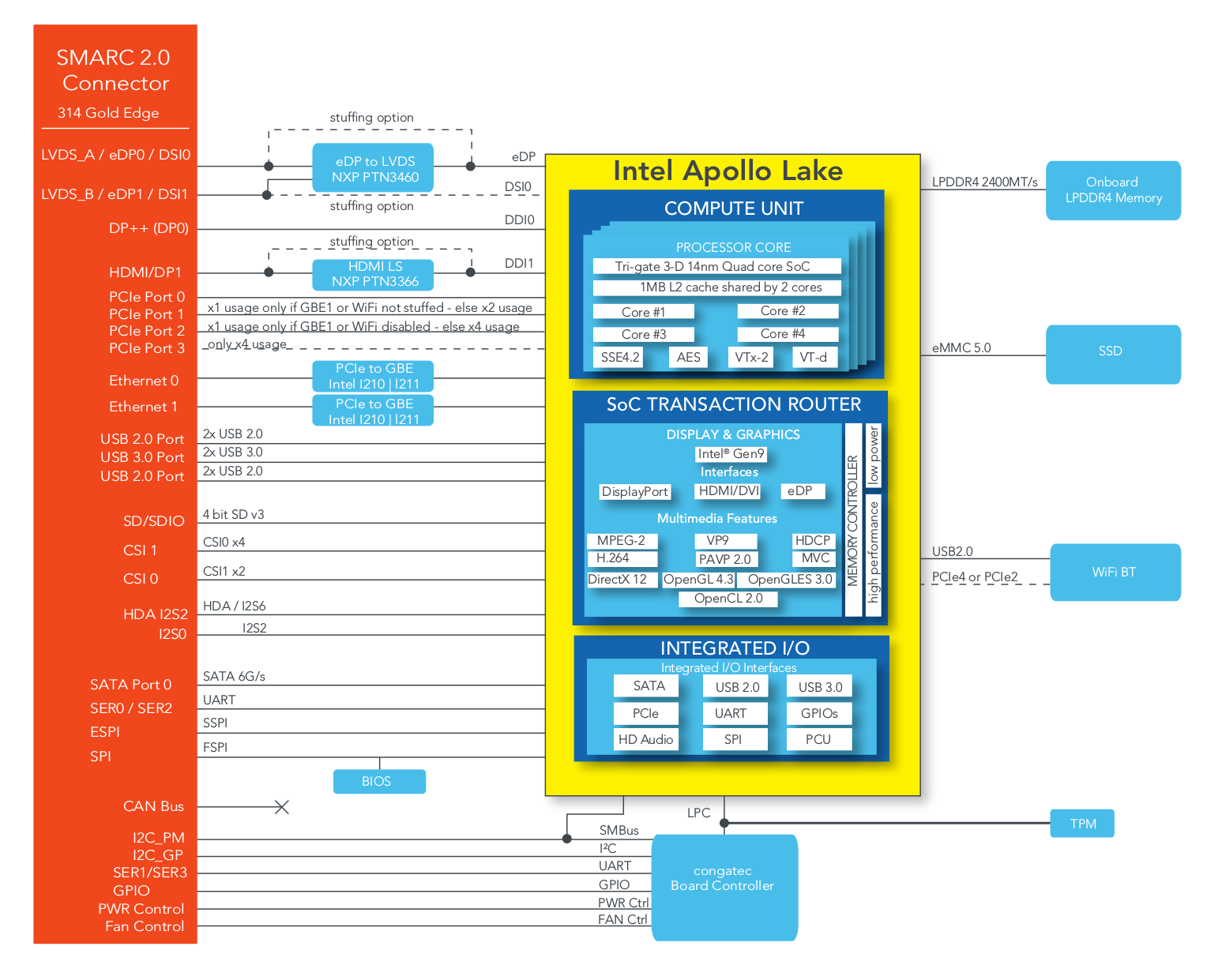This screenshot has width=1207, height=980.
Task: Click the VP9 feature box
Action: [726, 541]
